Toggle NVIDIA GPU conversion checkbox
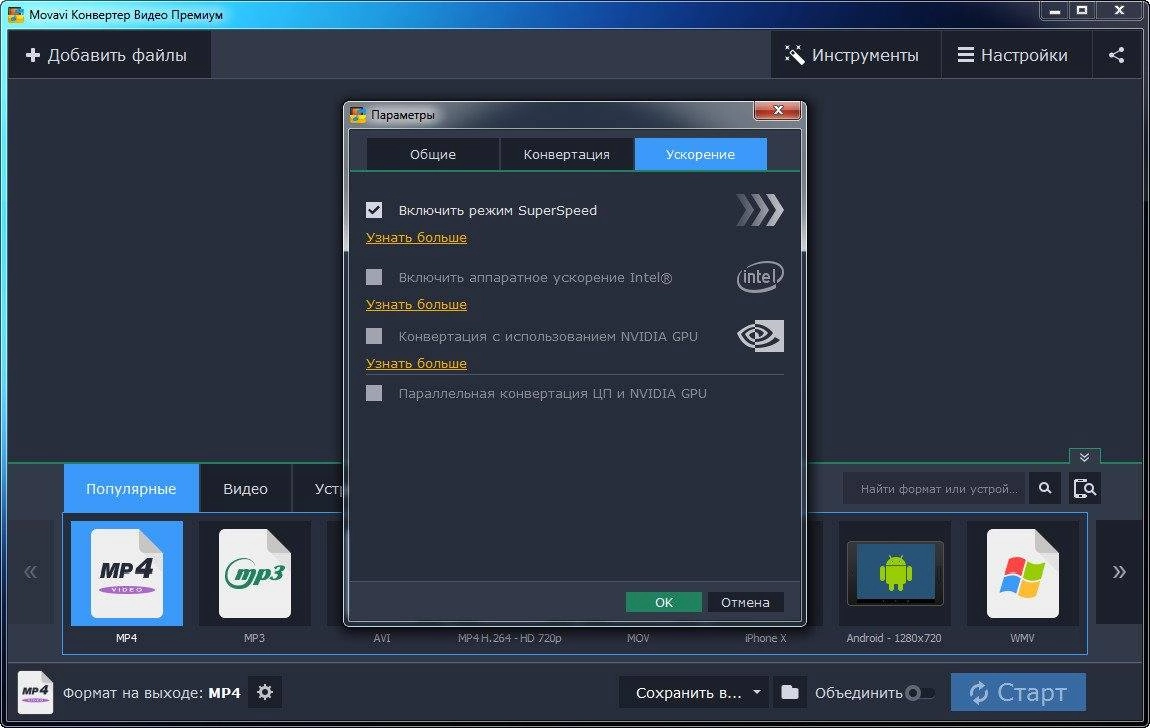The image size is (1150, 728). point(374,336)
